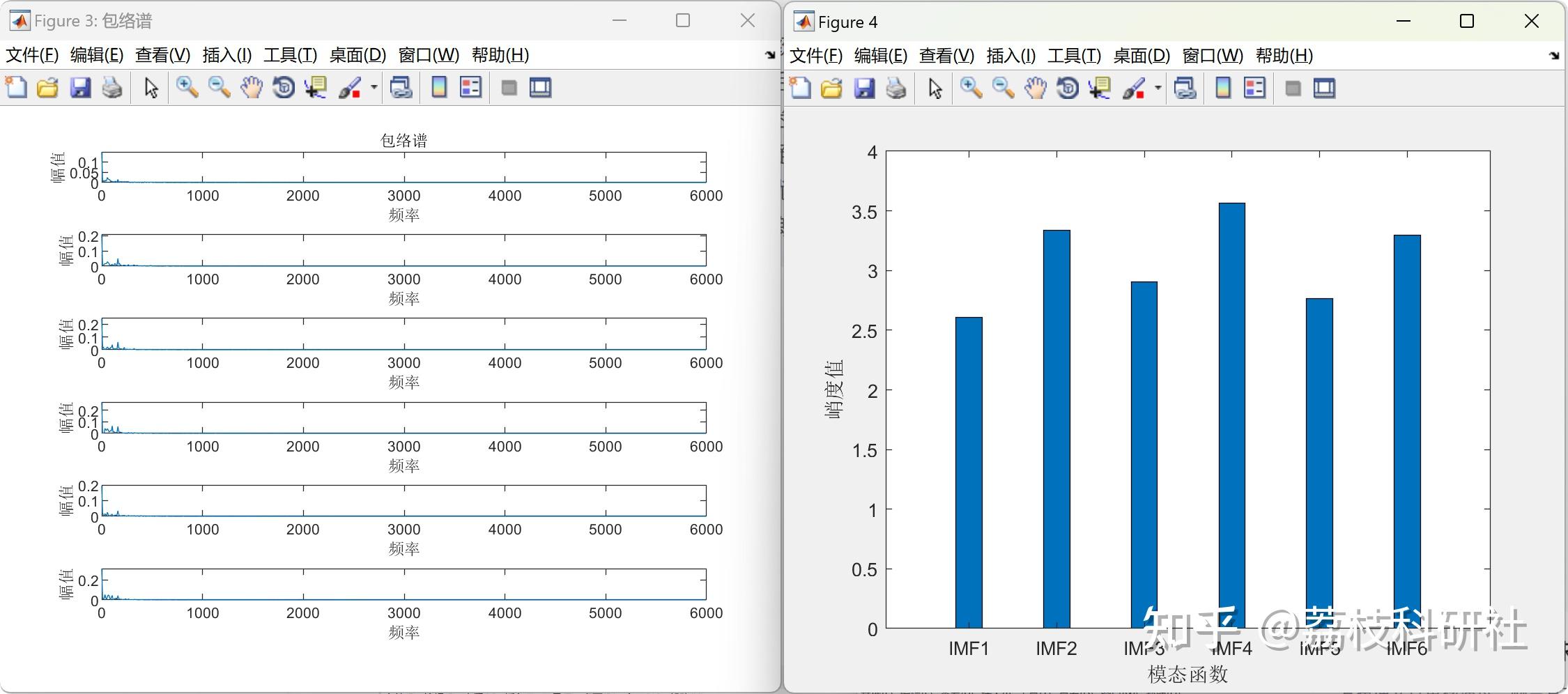
Task: Select the Zoom In tool in Figure 3
Action: [186, 88]
